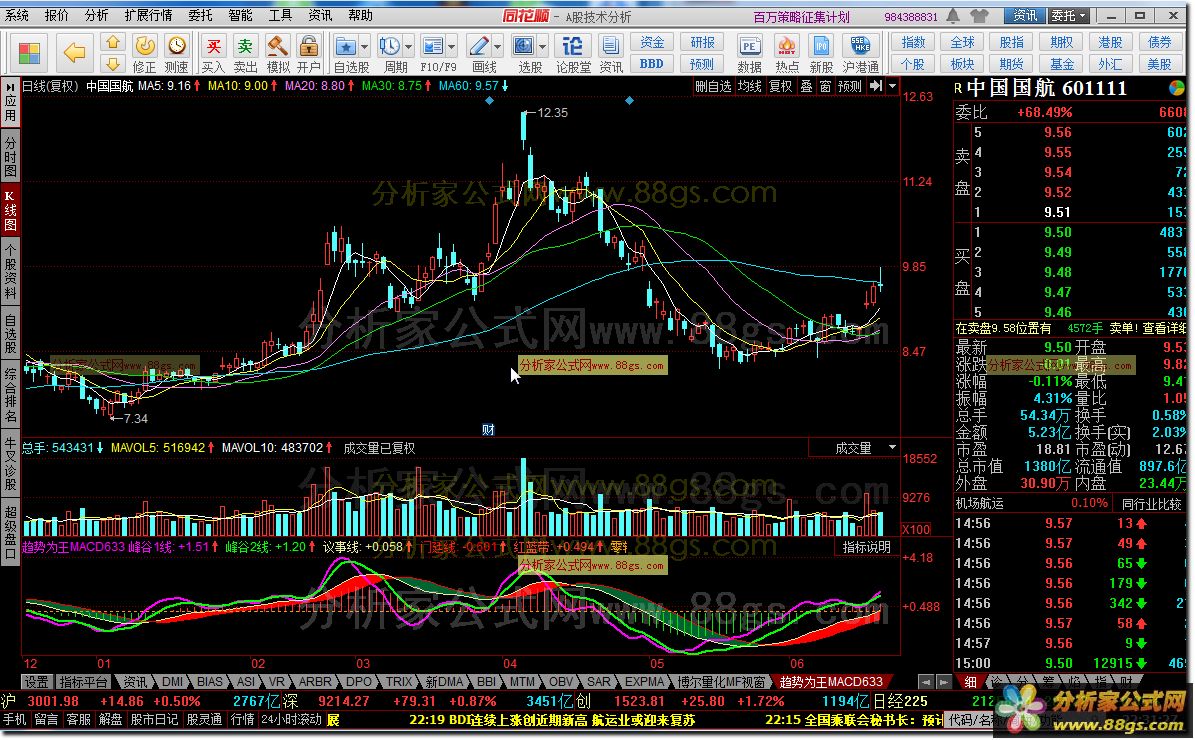
Task: Click 百万策略征集计划 link
Action: click(x=802, y=16)
